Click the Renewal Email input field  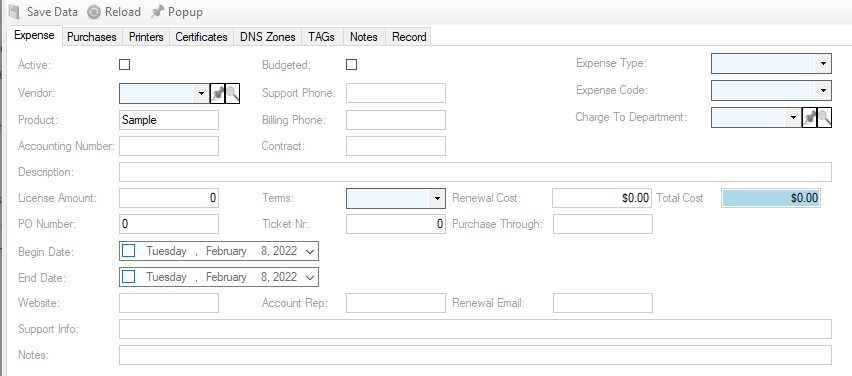(x=603, y=303)
